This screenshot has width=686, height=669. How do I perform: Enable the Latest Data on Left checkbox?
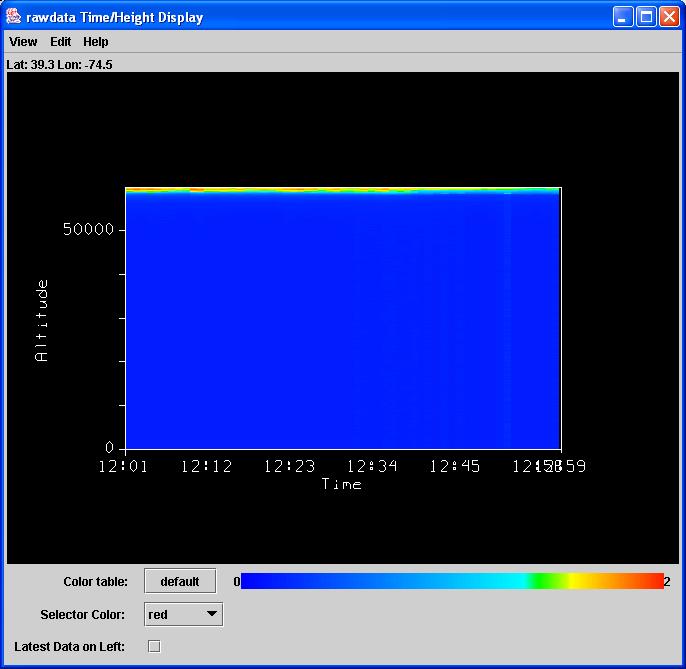(154, 646)
